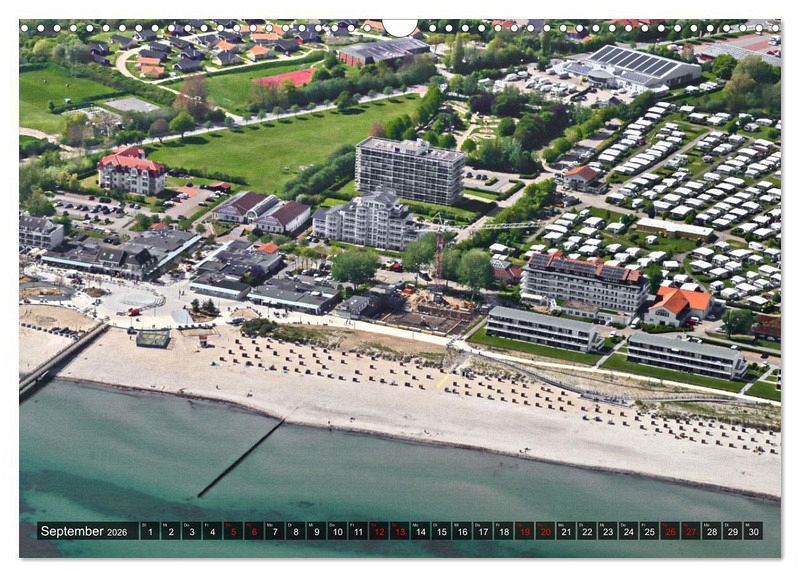Select red Saturday 5 date cell
The width and height of the screenshot is (800, 577).
233,531
